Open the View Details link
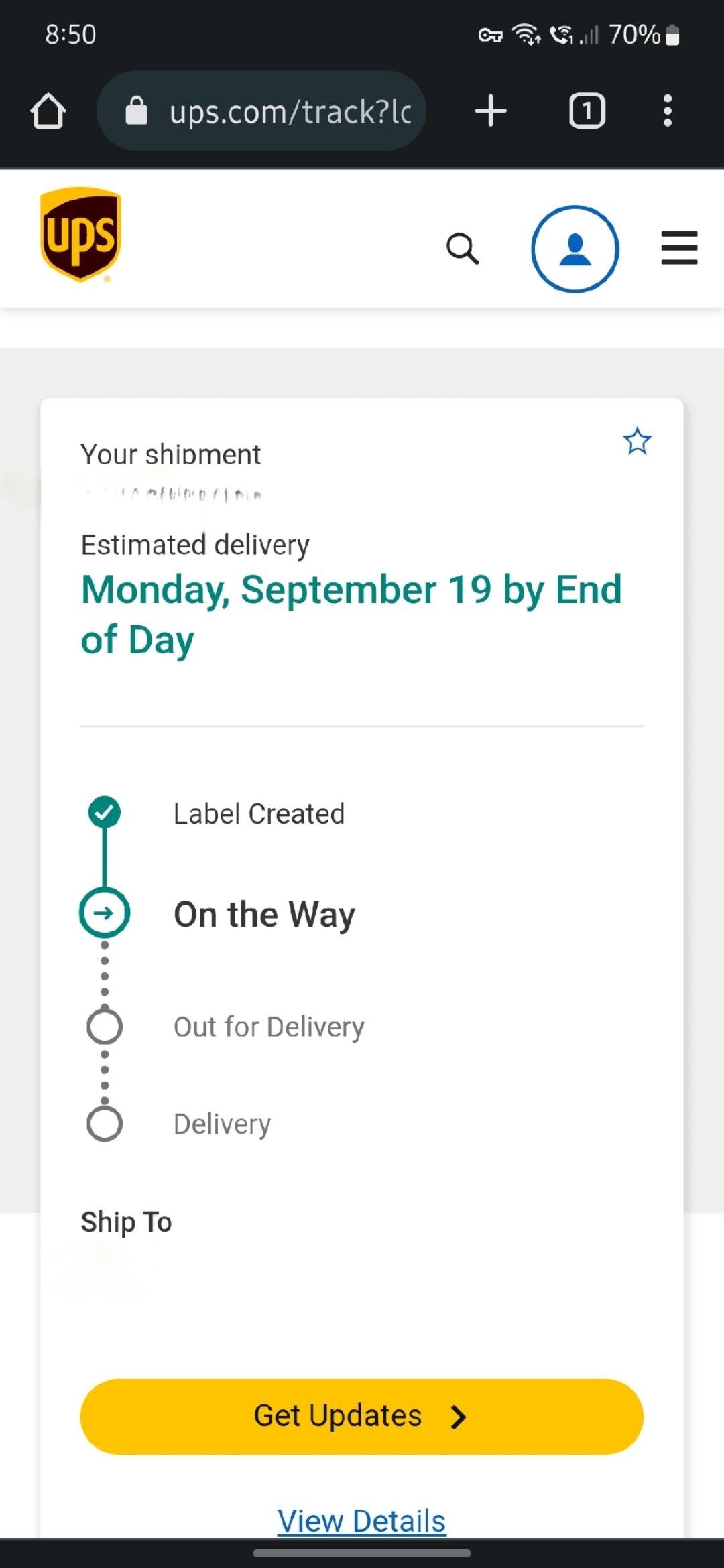Image resolution: width=724 pixels, height=1568 pixels. pos(362,1520)
